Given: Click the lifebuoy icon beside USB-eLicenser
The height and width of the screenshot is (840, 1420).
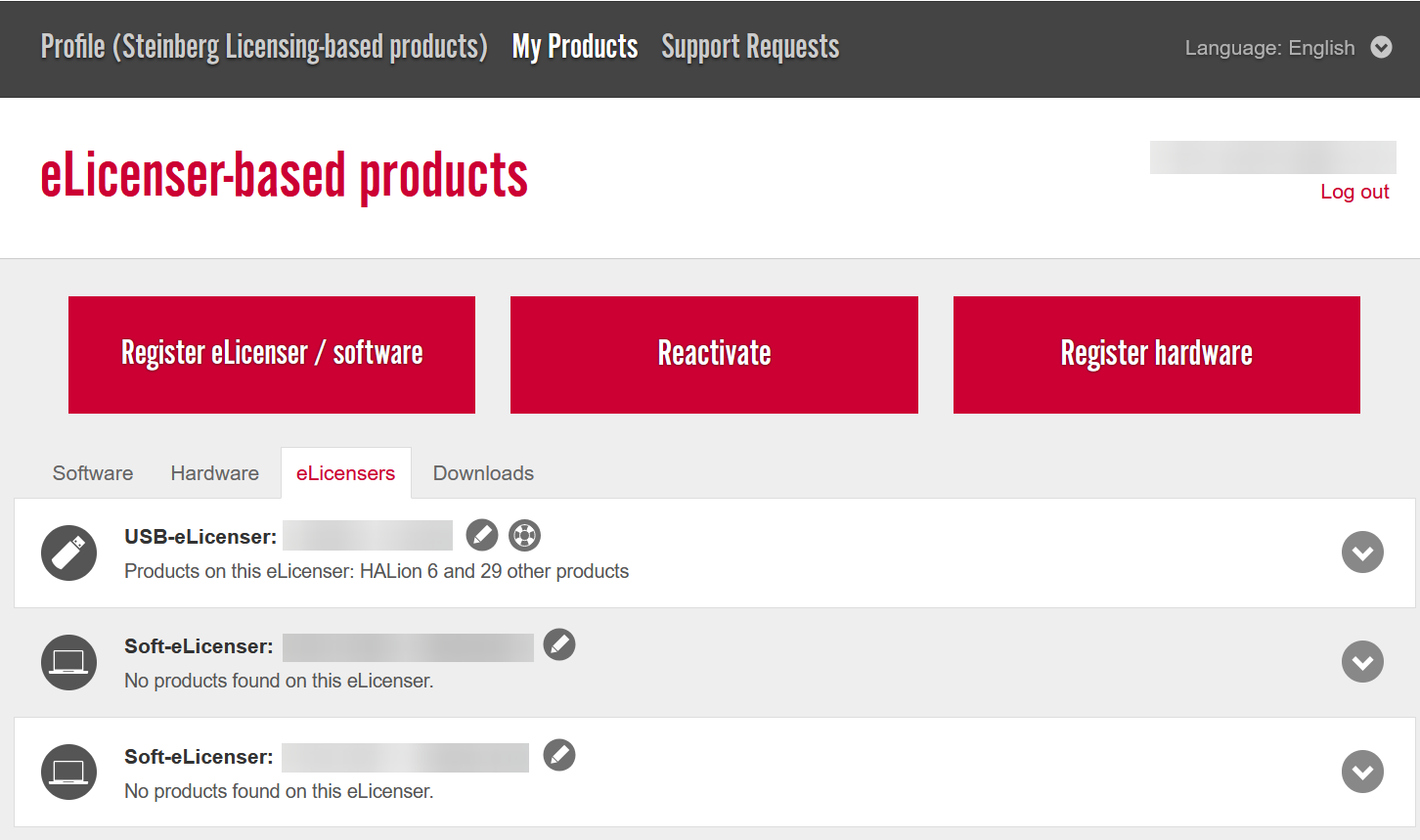Looking at the screenshot, I should coord(525,535).
